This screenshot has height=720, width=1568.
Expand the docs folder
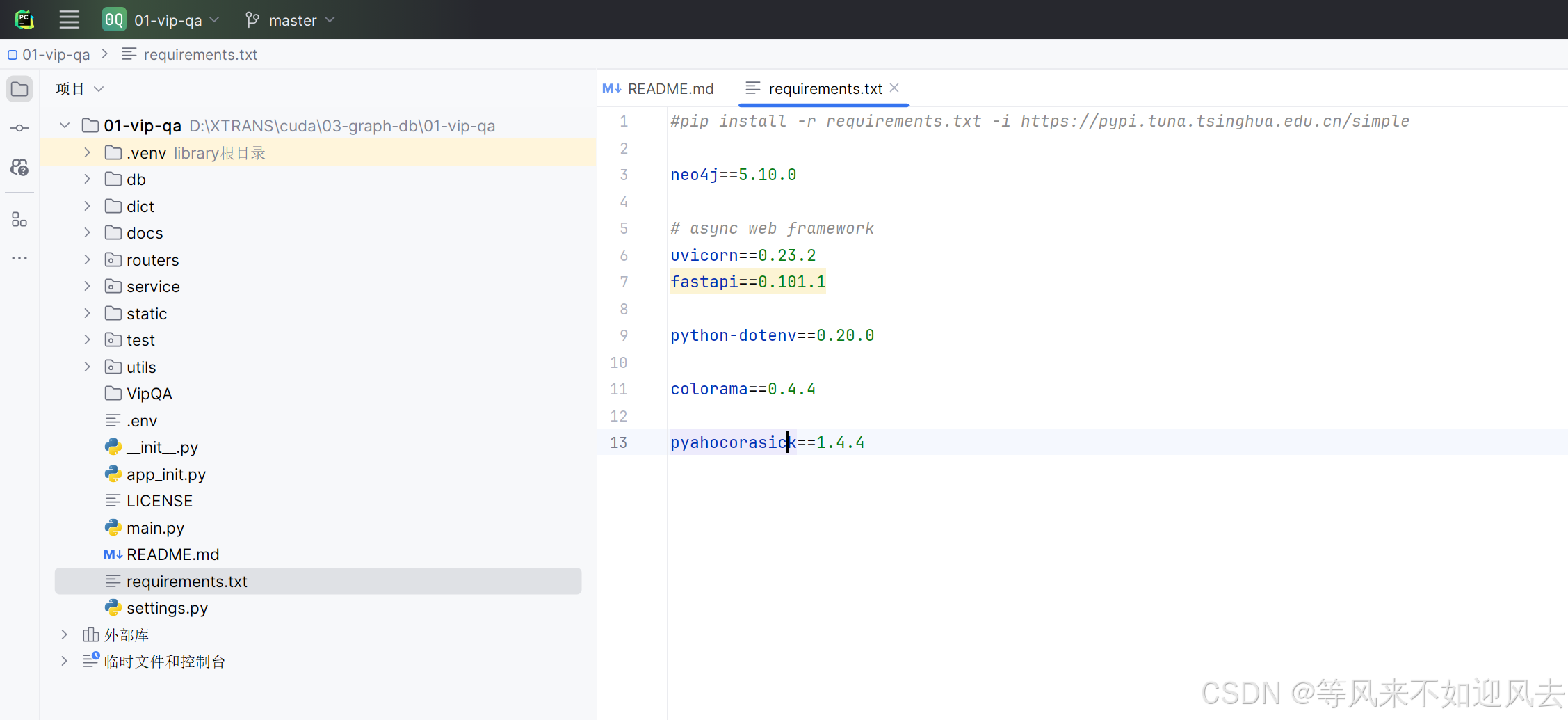[x=87, y=233]
